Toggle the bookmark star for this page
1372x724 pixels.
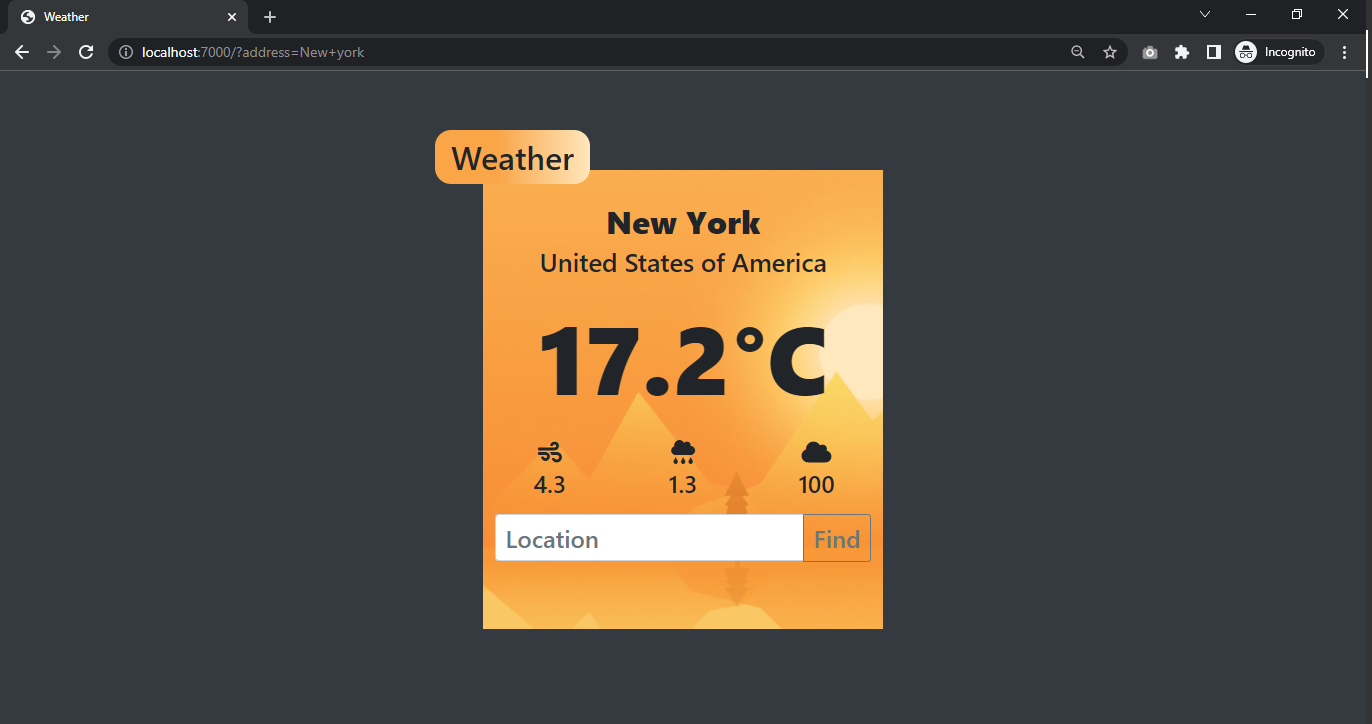[x=1110, y=51]
